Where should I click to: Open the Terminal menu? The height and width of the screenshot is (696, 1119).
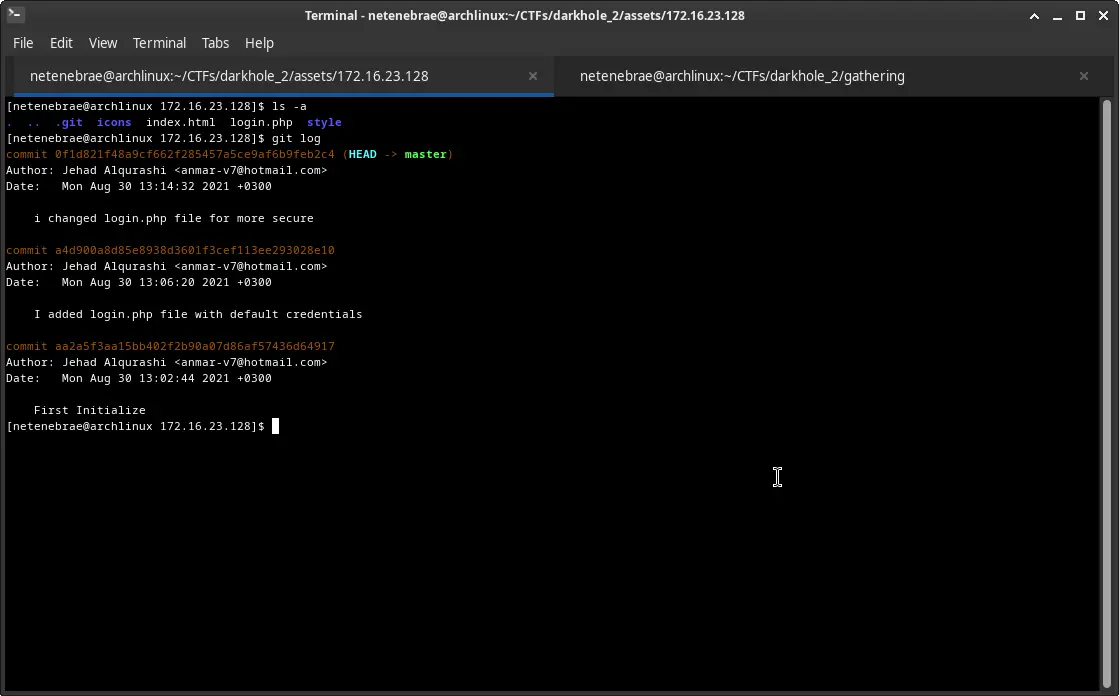pos(159,43)
